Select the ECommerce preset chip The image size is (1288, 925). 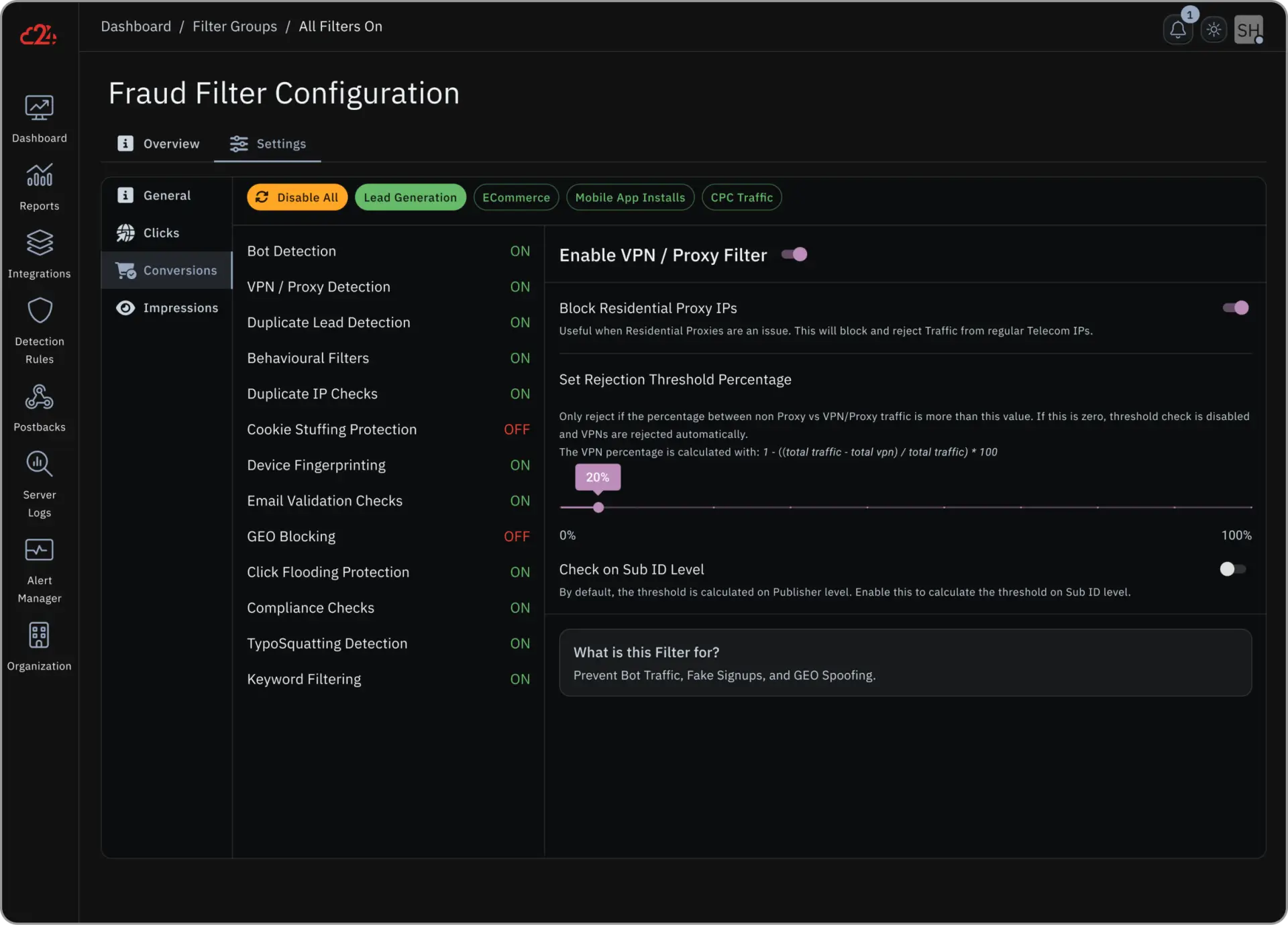coord(516,197)
